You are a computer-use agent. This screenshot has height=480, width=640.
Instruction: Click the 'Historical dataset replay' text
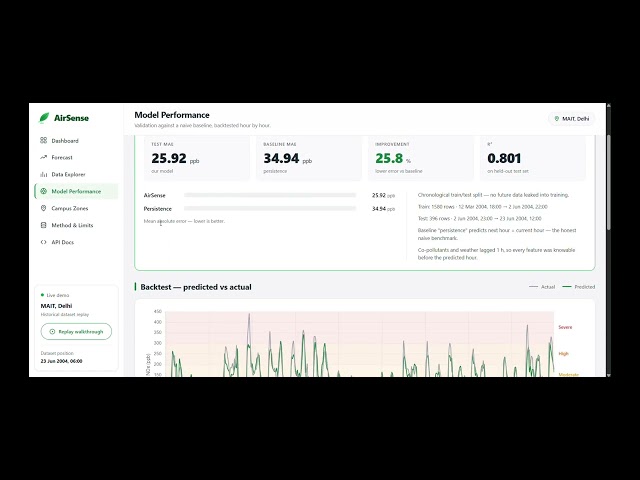coord(64,314)
